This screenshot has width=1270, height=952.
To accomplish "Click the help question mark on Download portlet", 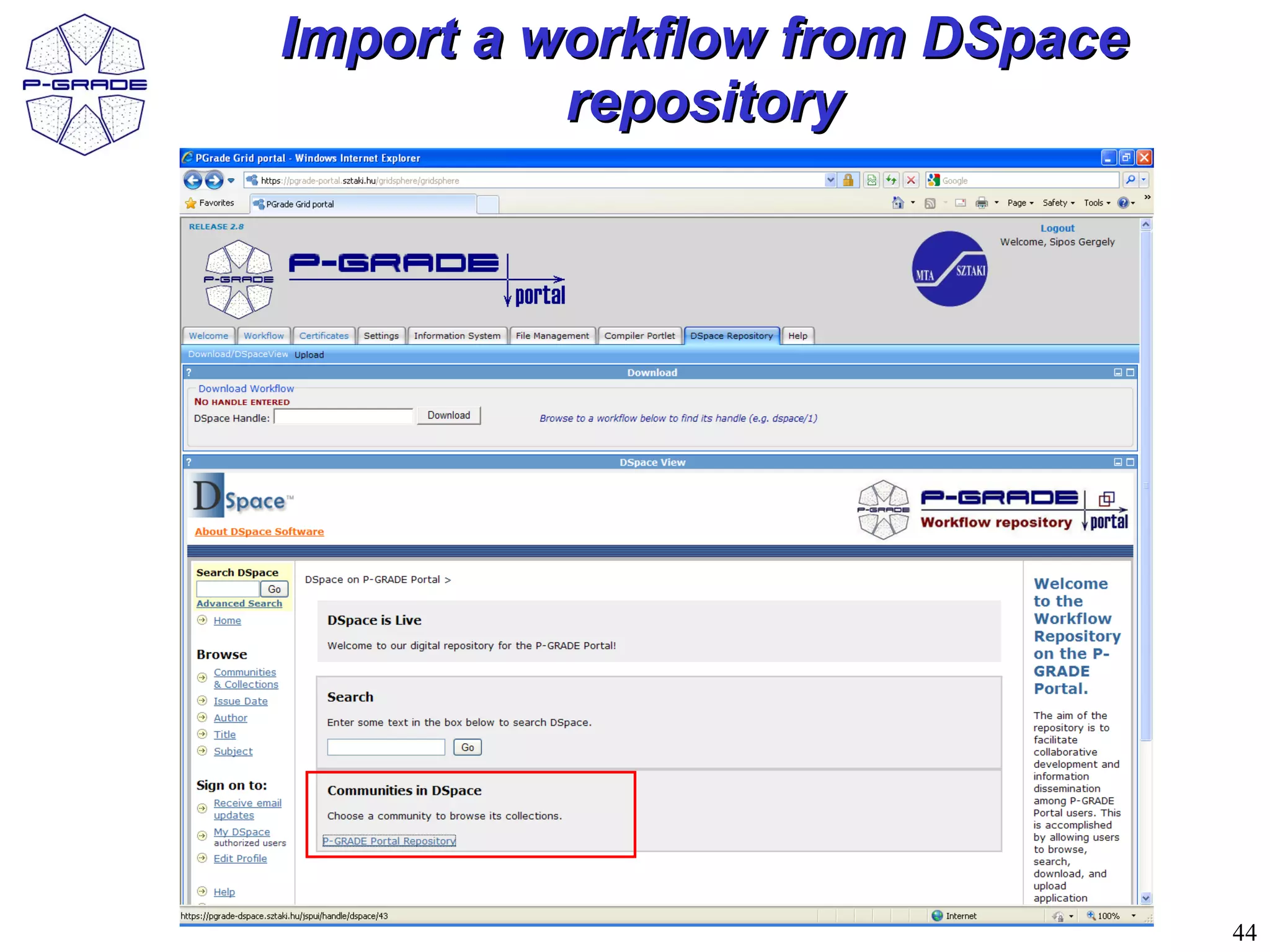I will click(189, 372).
